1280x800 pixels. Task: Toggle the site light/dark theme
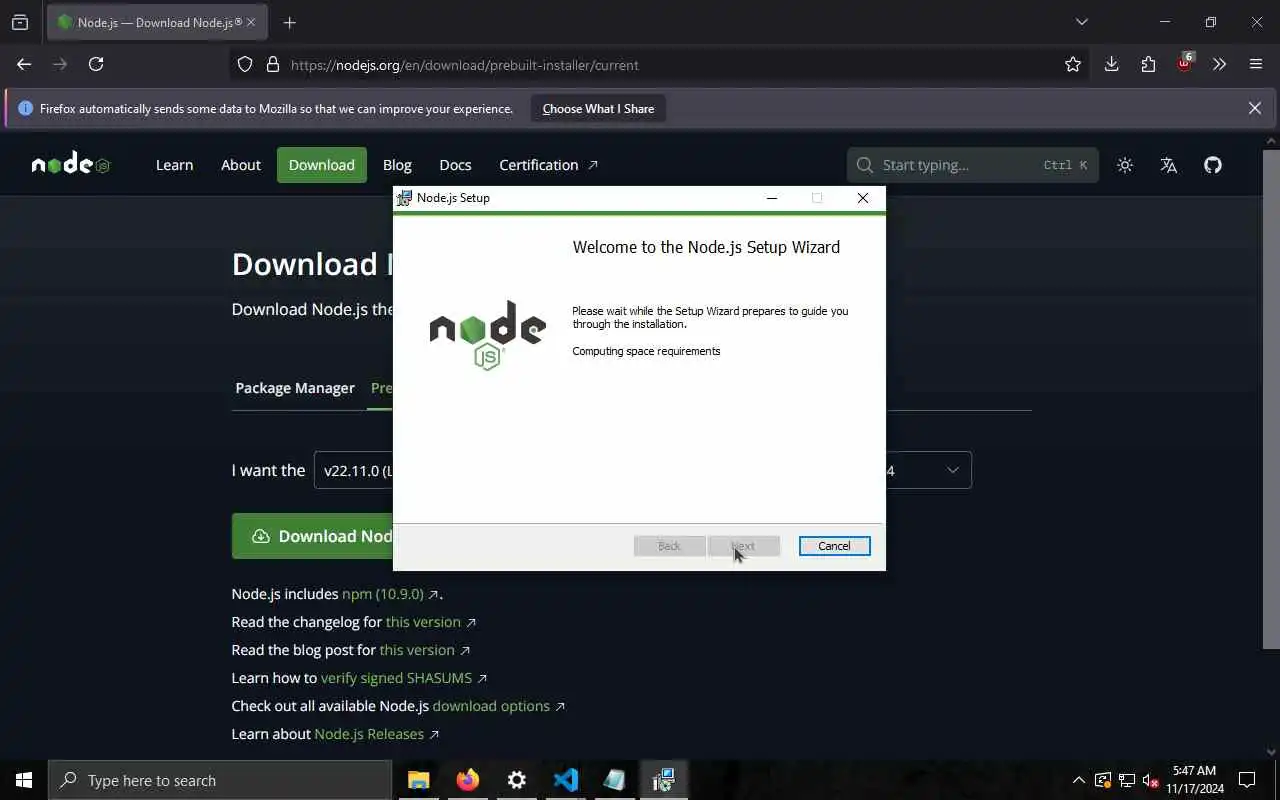tap(1125, 165)
